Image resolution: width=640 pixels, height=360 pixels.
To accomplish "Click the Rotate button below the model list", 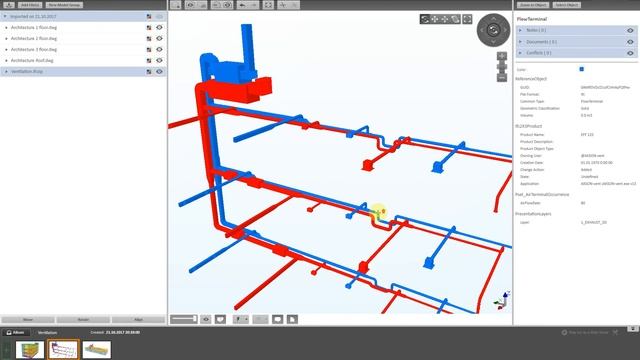I will pyautogui.click(x=83, y=320).
